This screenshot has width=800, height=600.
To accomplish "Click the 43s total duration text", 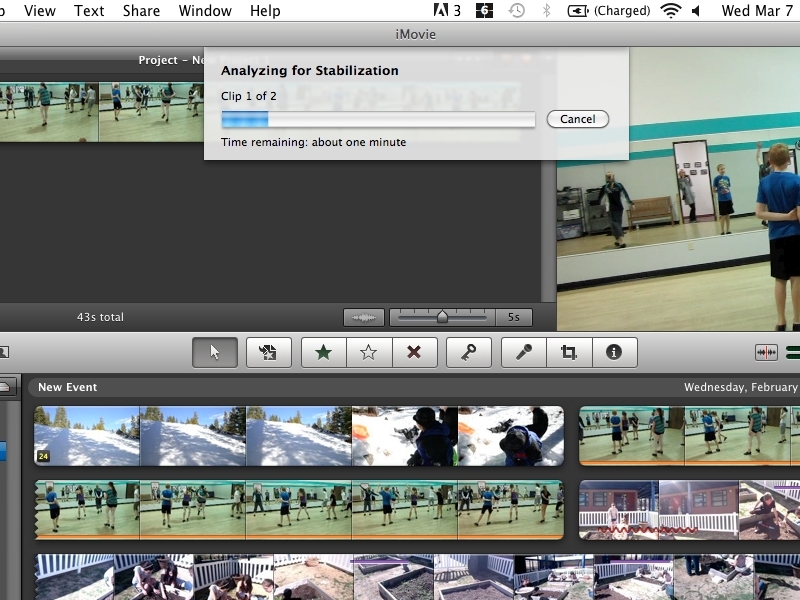I will pos(100,317).
